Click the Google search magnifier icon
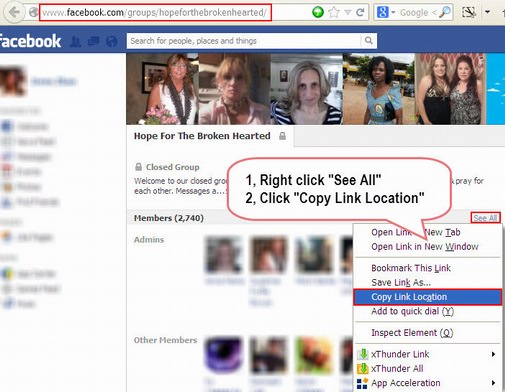Screen dimensions: 505x392 coord(444,13)
